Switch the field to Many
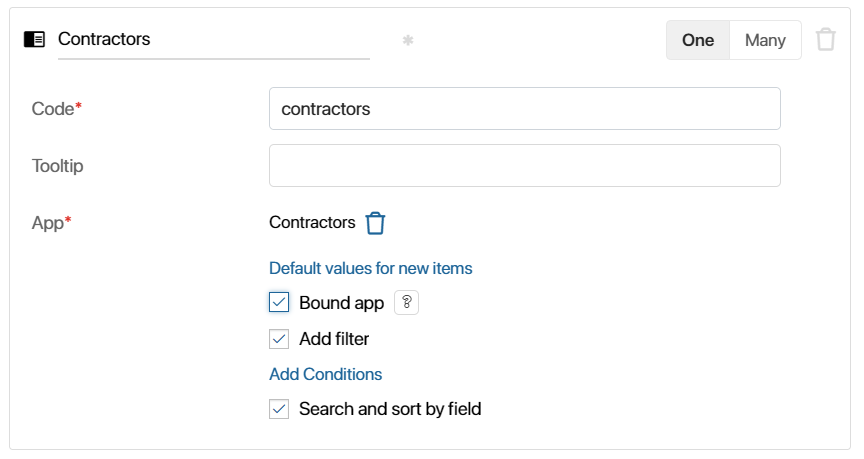 [765, 40]
